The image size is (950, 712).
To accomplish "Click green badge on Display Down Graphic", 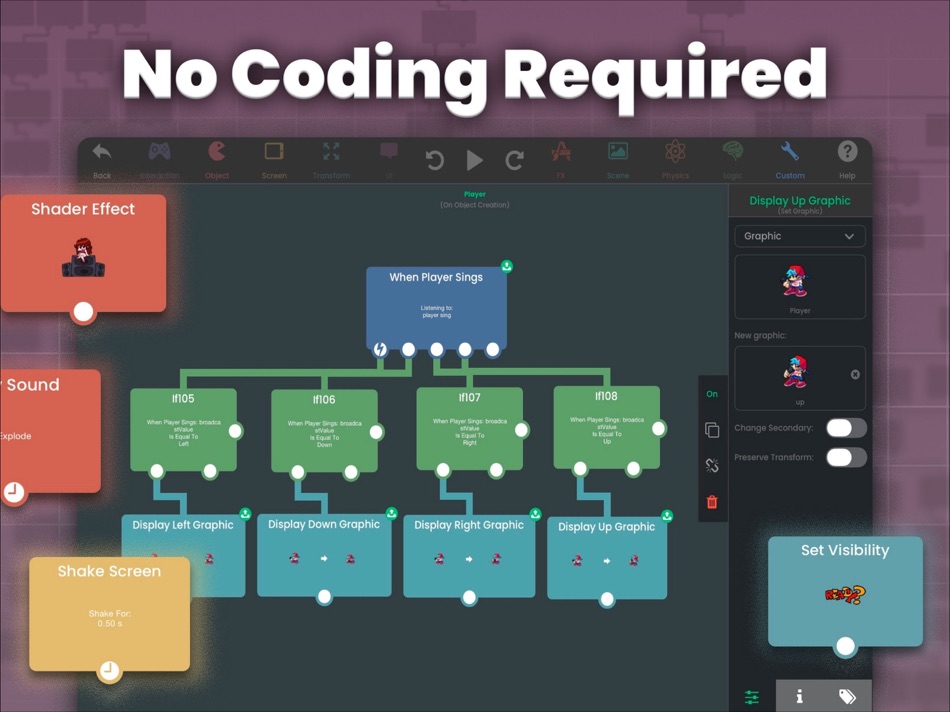I will tap(391, 513).
